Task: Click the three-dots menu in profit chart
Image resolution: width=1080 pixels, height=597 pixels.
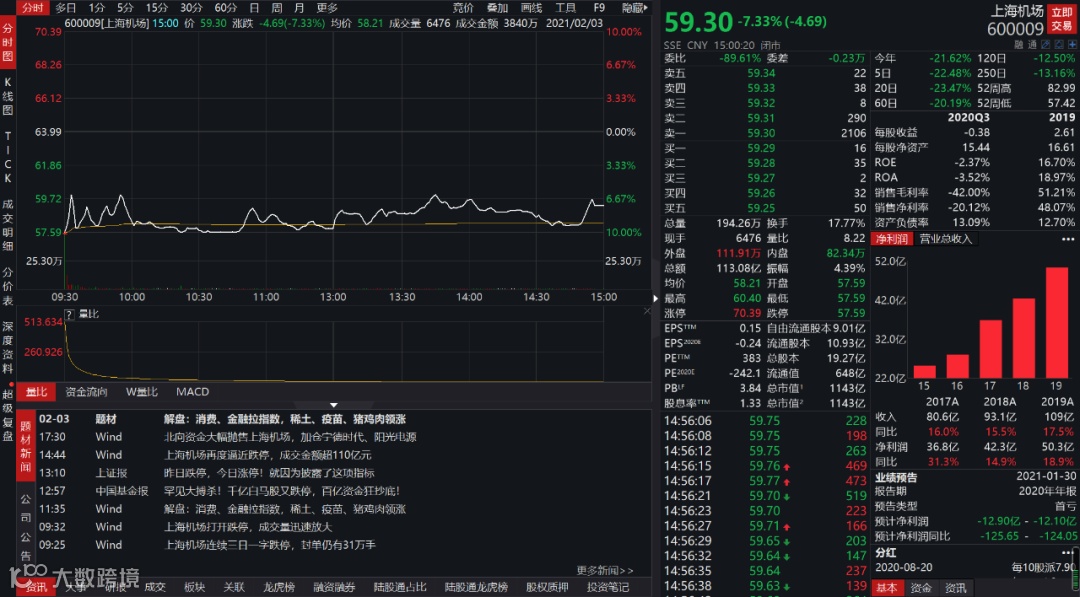Action: [1068, 239]
